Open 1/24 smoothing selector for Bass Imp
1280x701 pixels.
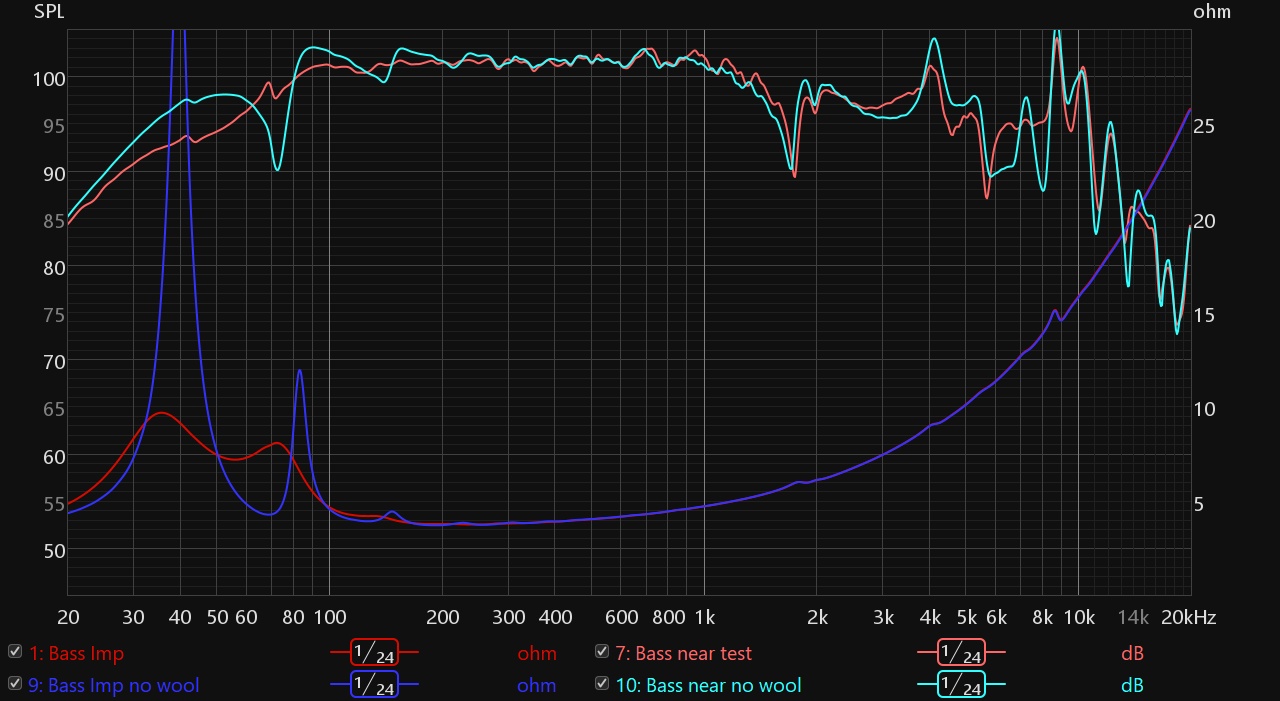(374, 653)
